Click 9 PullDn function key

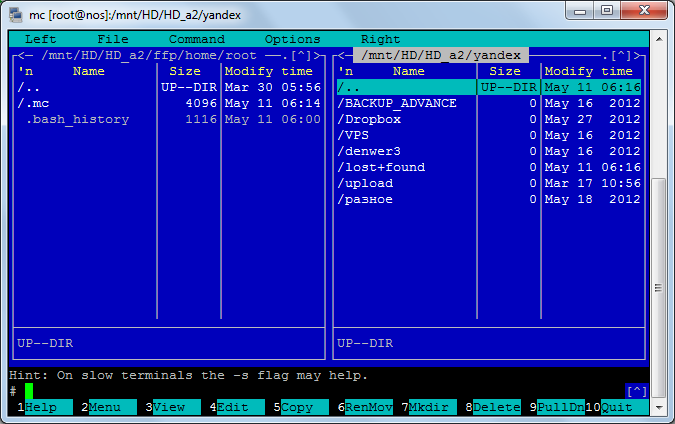(x=557, y=407)
